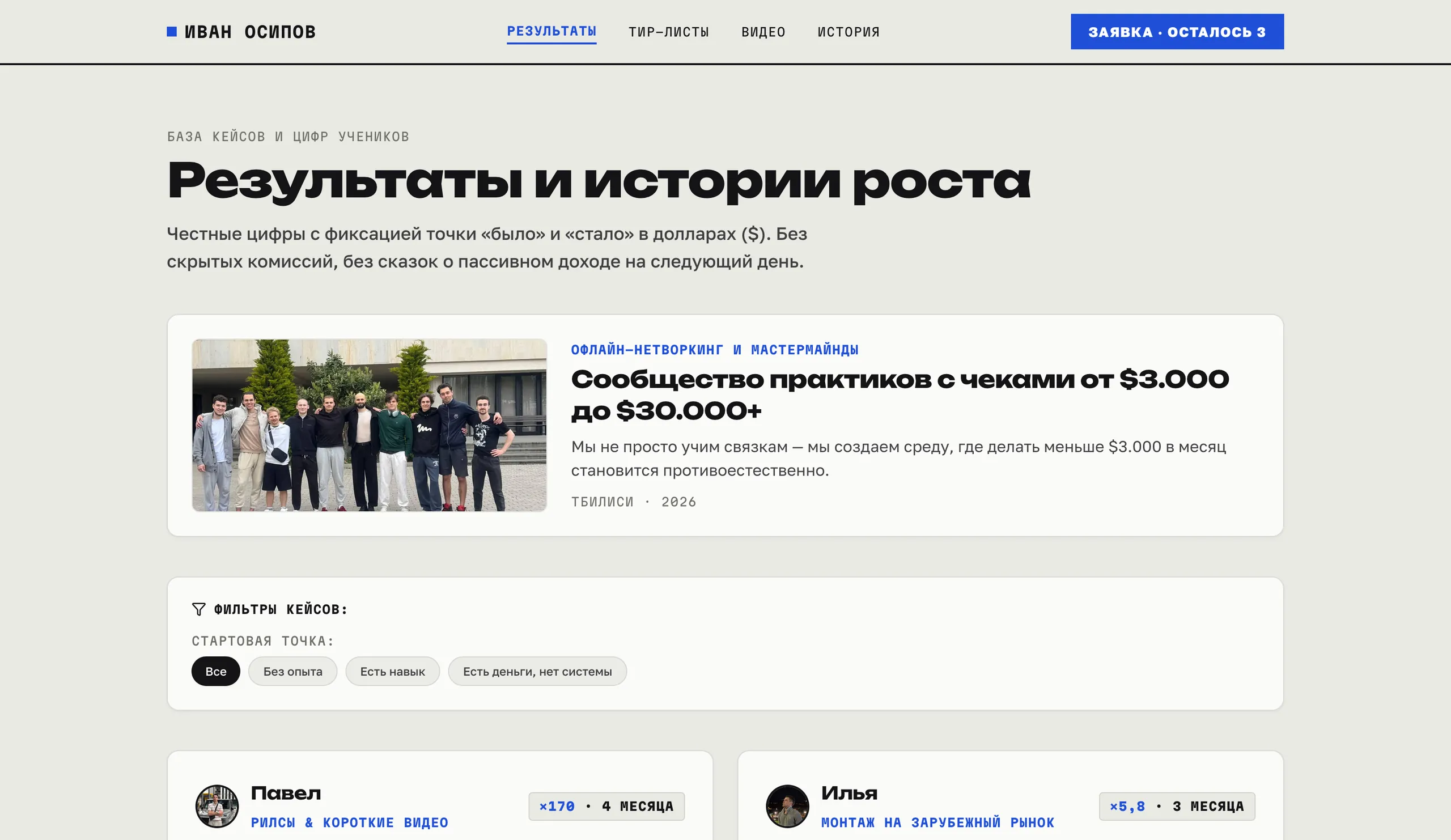The width and height of the screenshot is (1451, 840).
Task: Click the Павел card name
Action: (286, 794)
